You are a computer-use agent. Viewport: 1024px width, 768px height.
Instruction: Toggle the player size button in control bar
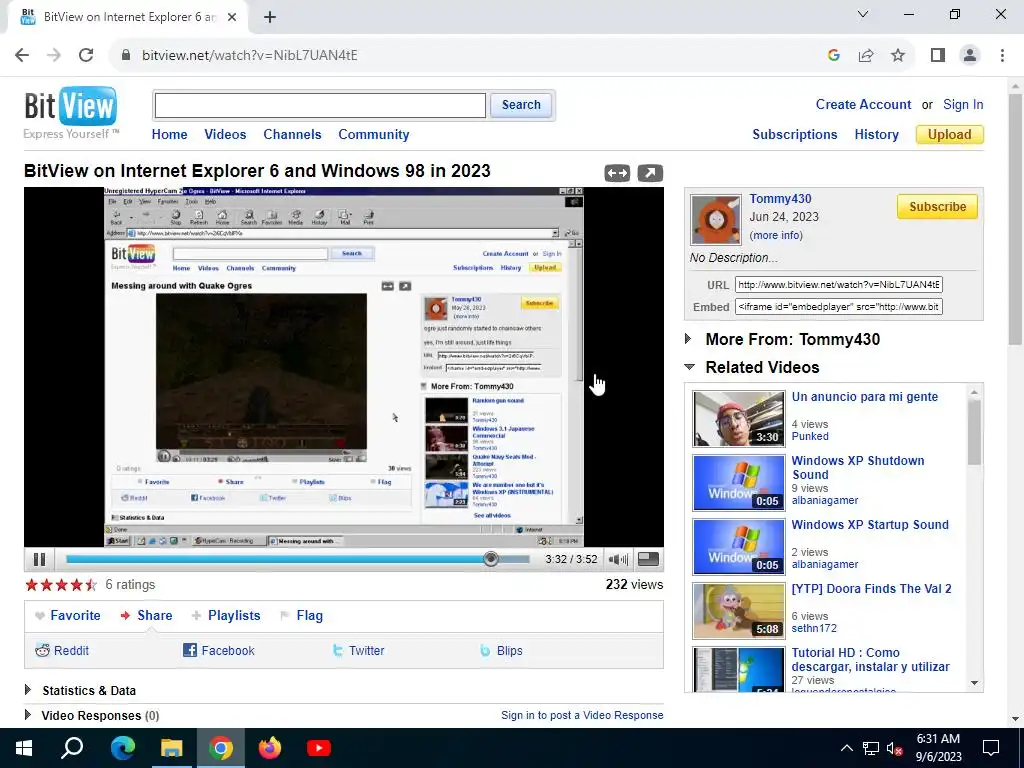click(648, 559)
